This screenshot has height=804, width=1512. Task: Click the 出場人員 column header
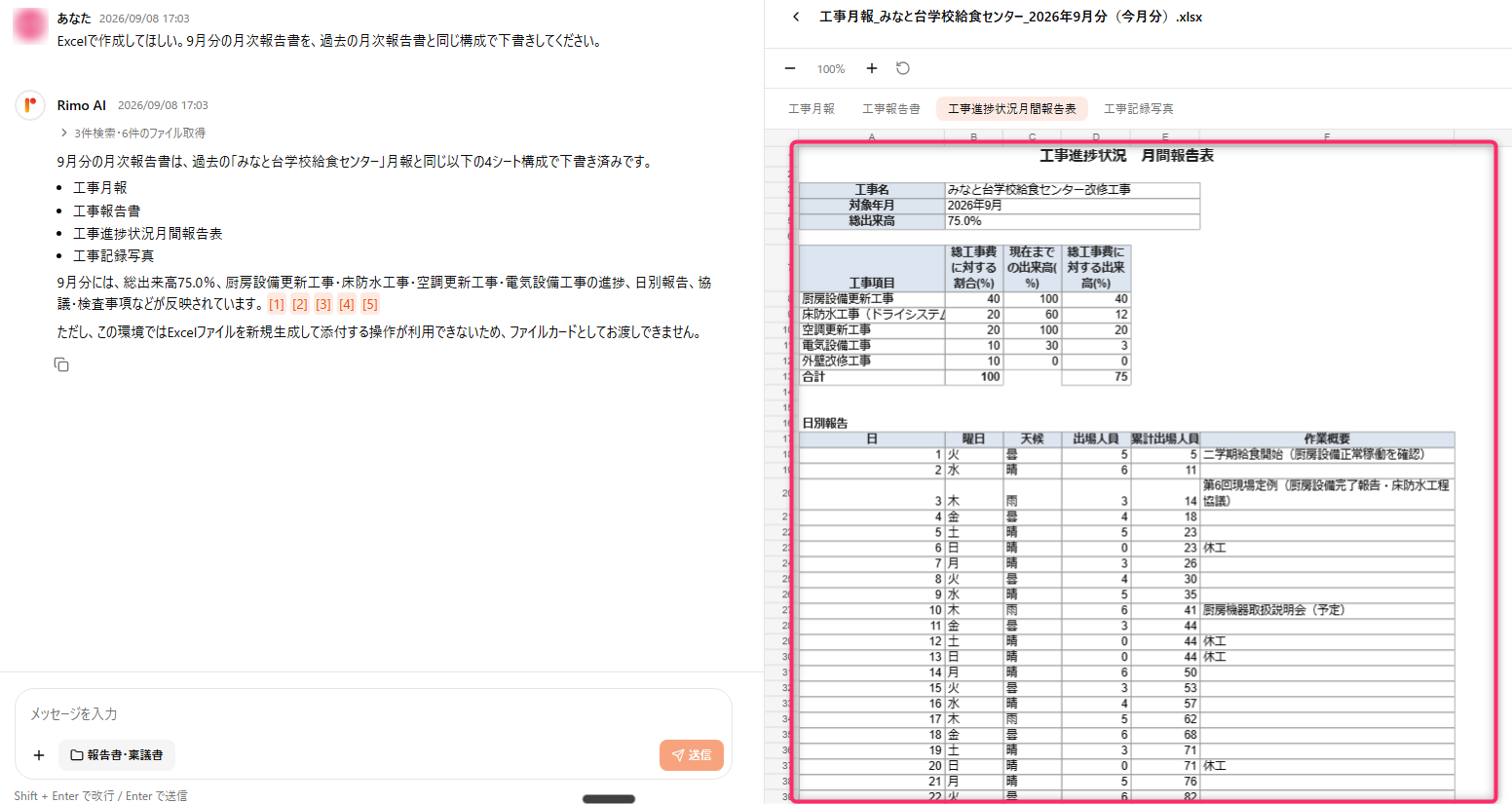coord(1096,440)
